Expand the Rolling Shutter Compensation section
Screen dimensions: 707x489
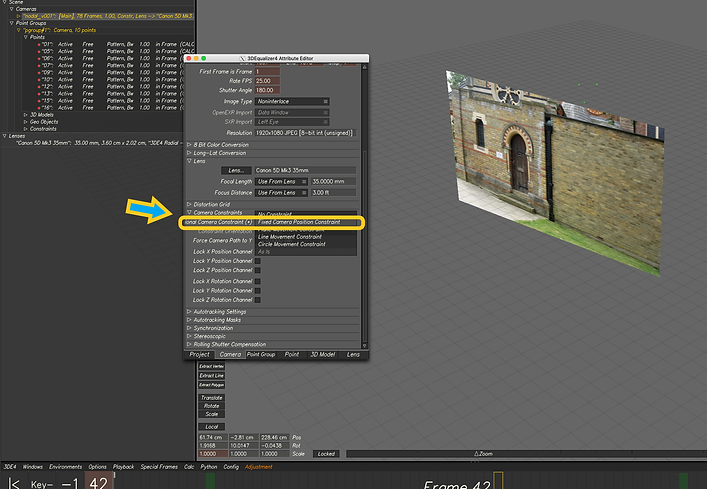tap(189, 344)
